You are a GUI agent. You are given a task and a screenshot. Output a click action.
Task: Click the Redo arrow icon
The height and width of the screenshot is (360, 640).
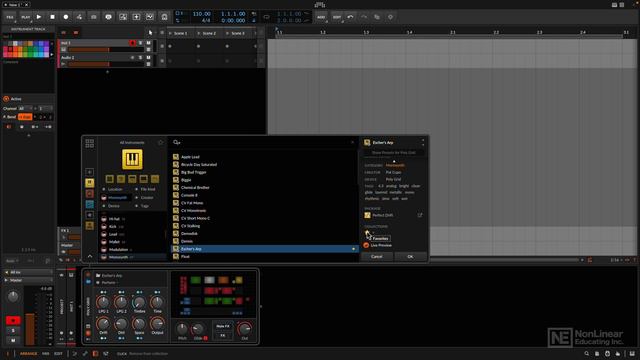coord(364,17)
